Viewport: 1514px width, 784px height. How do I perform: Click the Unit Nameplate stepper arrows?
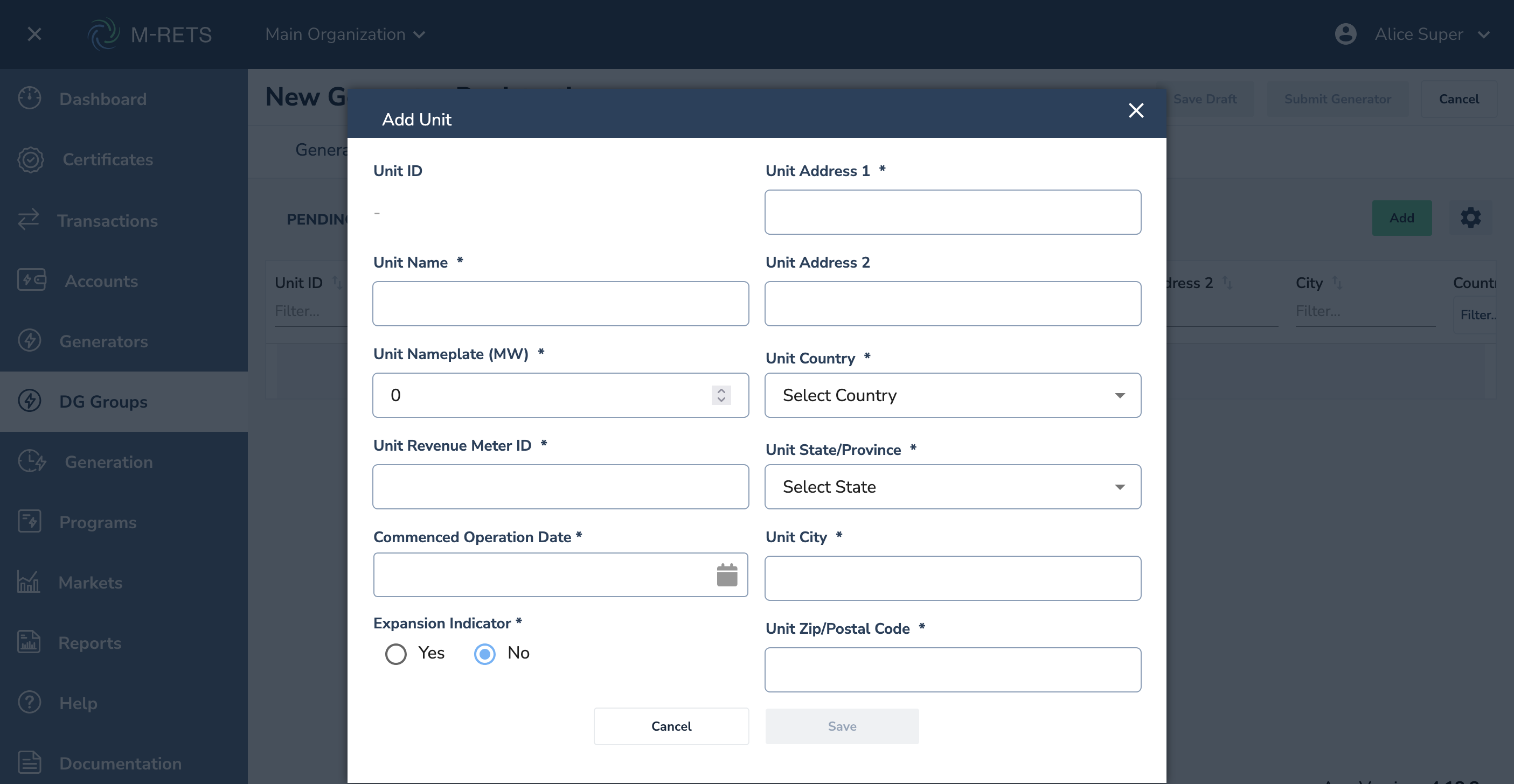tap(721, 395)
